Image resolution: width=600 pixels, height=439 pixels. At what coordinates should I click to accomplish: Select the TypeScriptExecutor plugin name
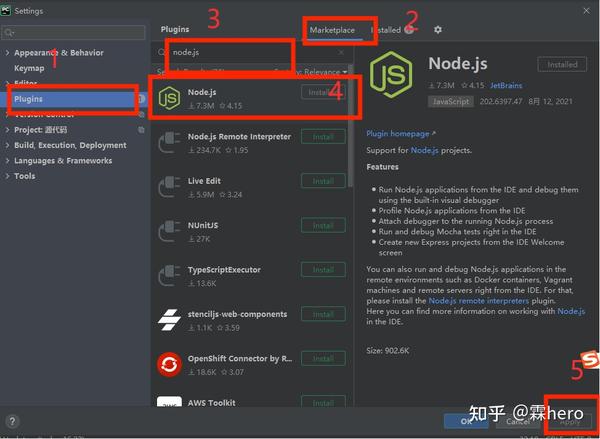224,270
